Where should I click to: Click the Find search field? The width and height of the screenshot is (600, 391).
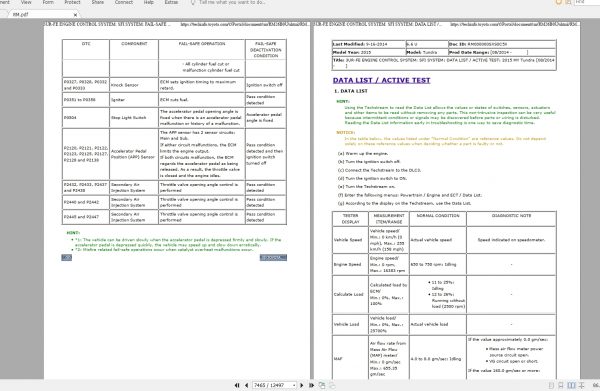point(587,2)
